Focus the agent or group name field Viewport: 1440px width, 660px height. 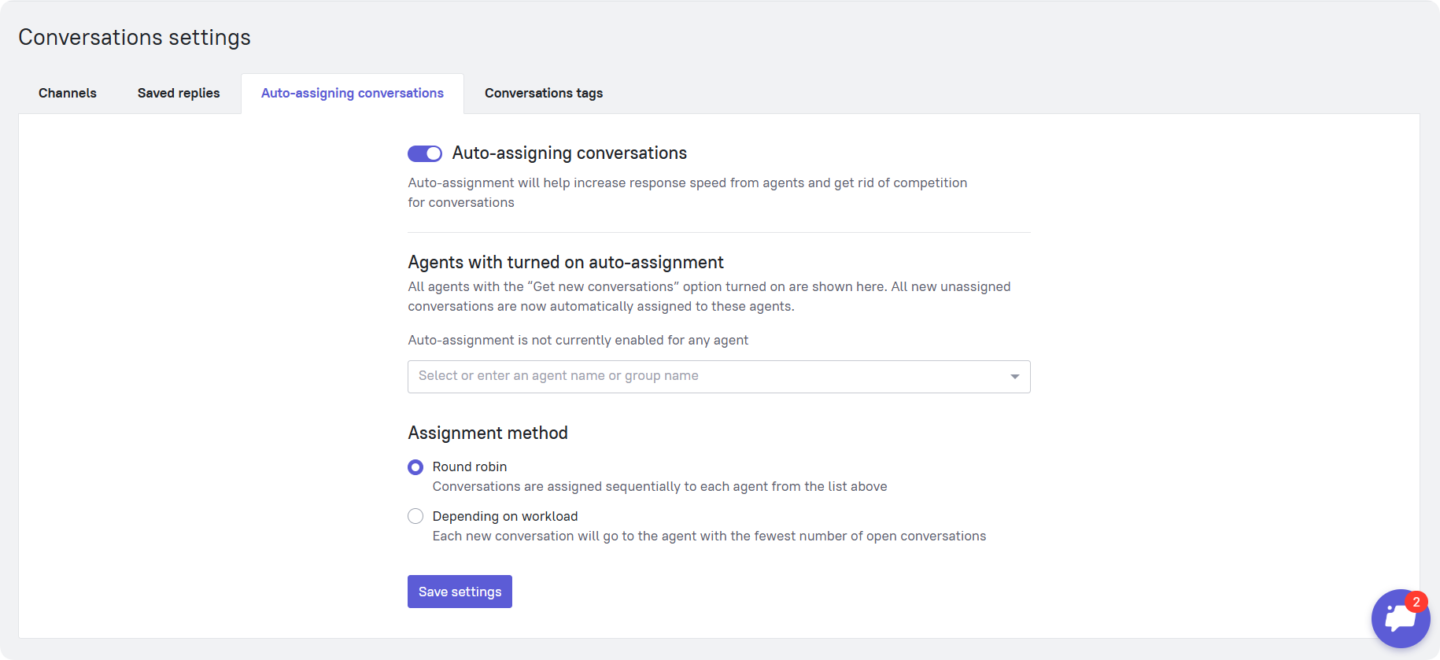(x=700, y=377)
